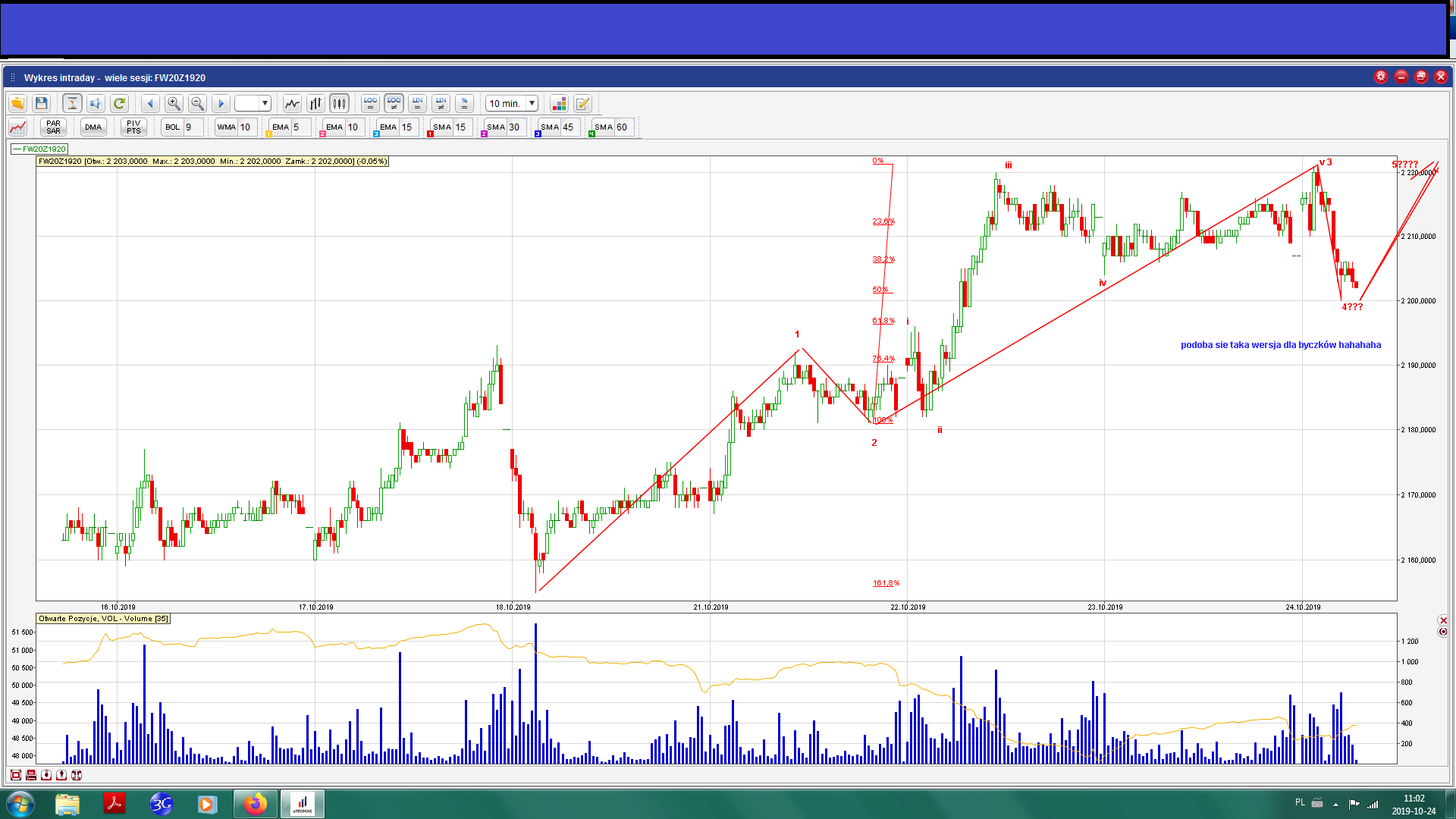1456x819 pixels.
Task: Select the candlestick chart type icon
Action: (339, 103)
